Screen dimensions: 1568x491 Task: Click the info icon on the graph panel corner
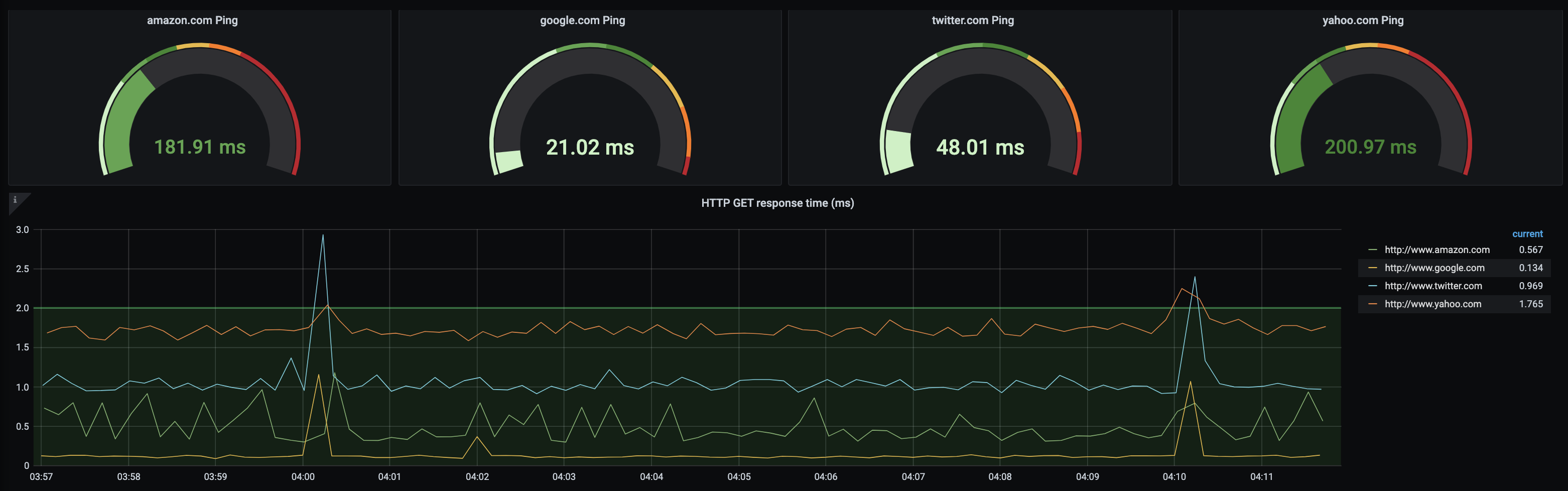(x=15, y=200)
